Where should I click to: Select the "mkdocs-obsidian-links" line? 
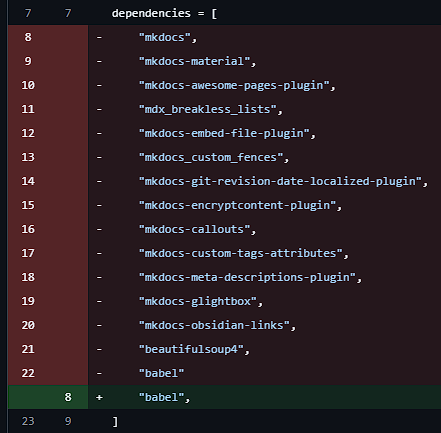(217, 325)
